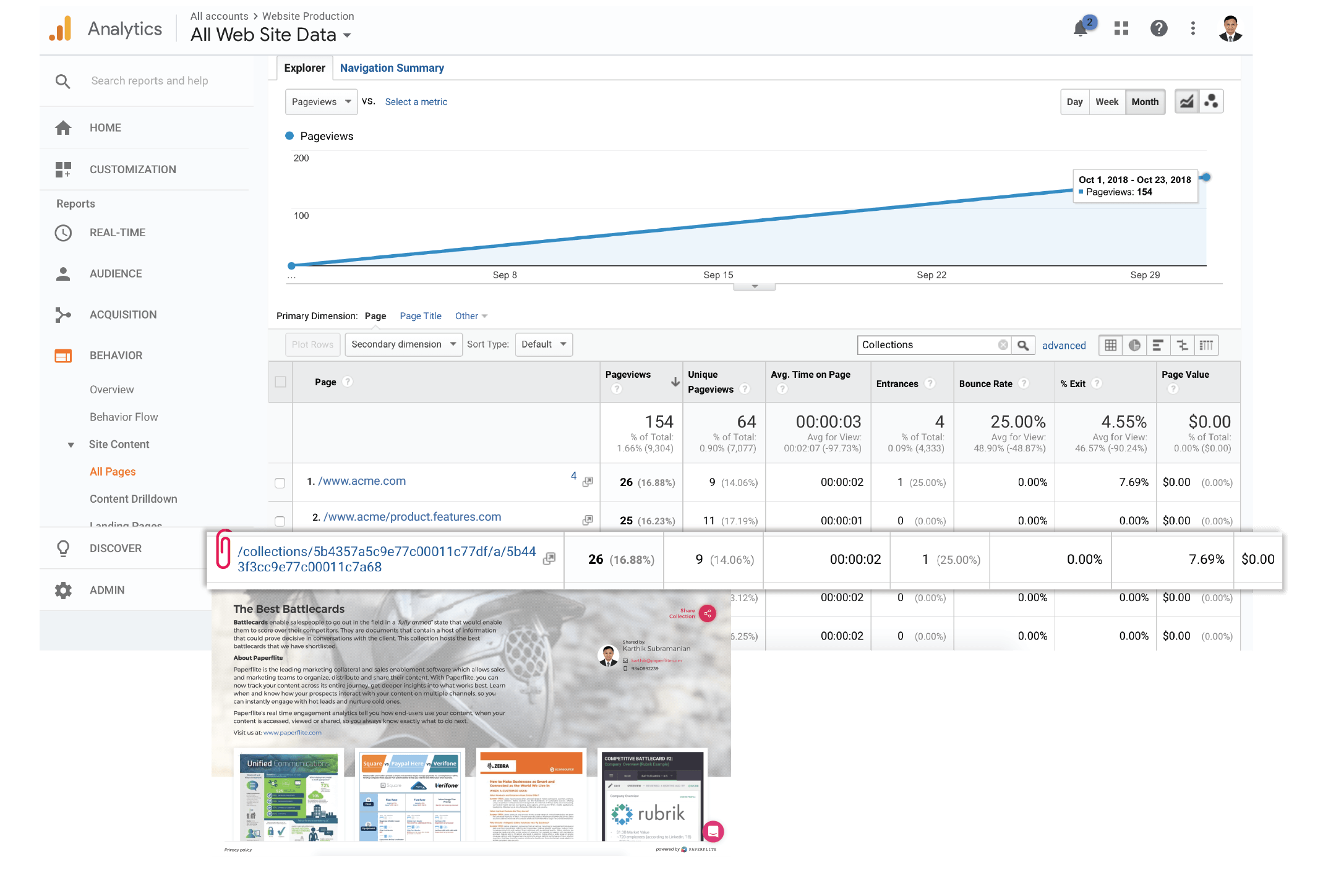
Task: Click the ACQUISITION arrows icon
Action: [x=63, y=315]
